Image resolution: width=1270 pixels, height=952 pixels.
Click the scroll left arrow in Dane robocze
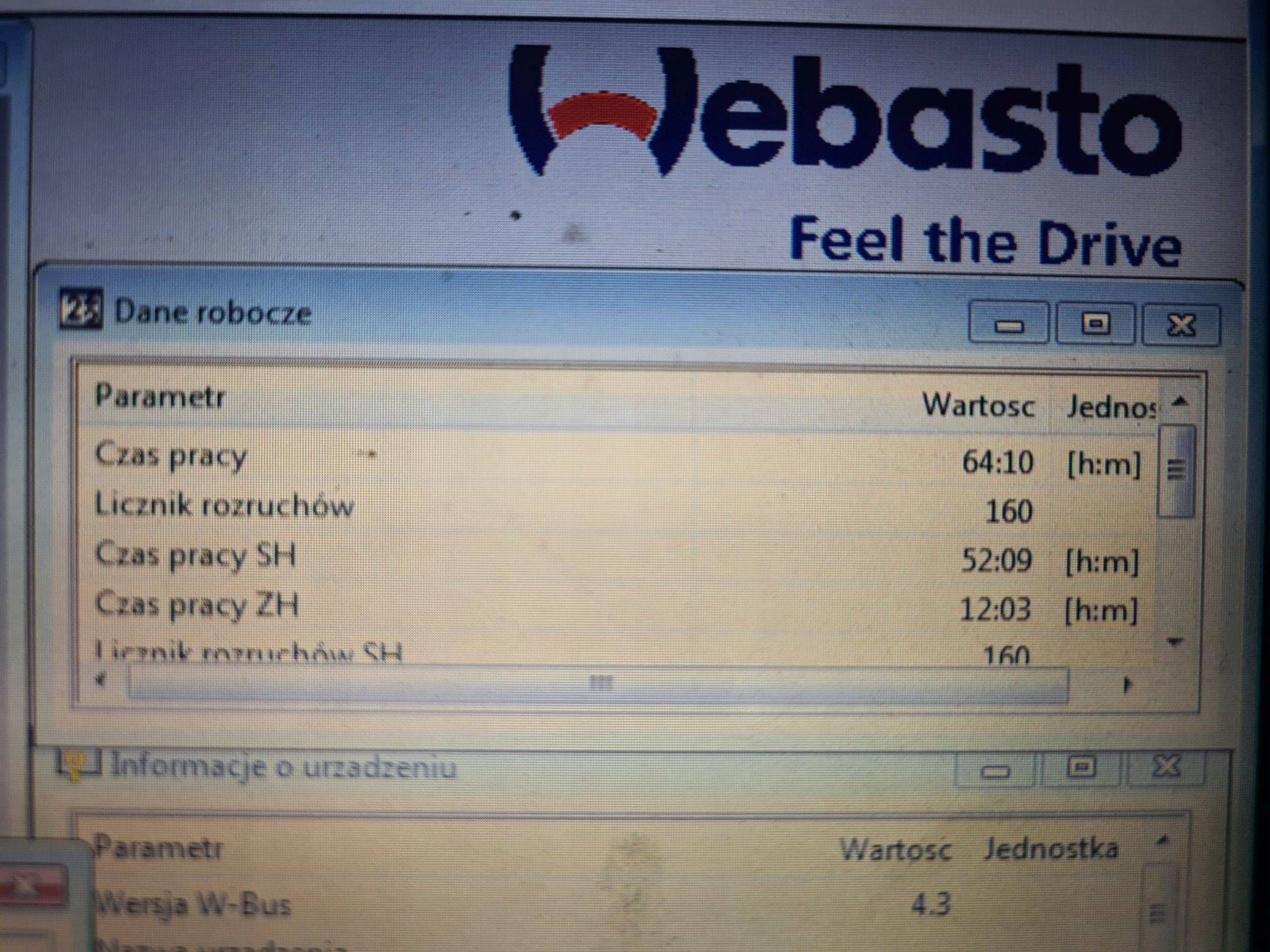101,679
